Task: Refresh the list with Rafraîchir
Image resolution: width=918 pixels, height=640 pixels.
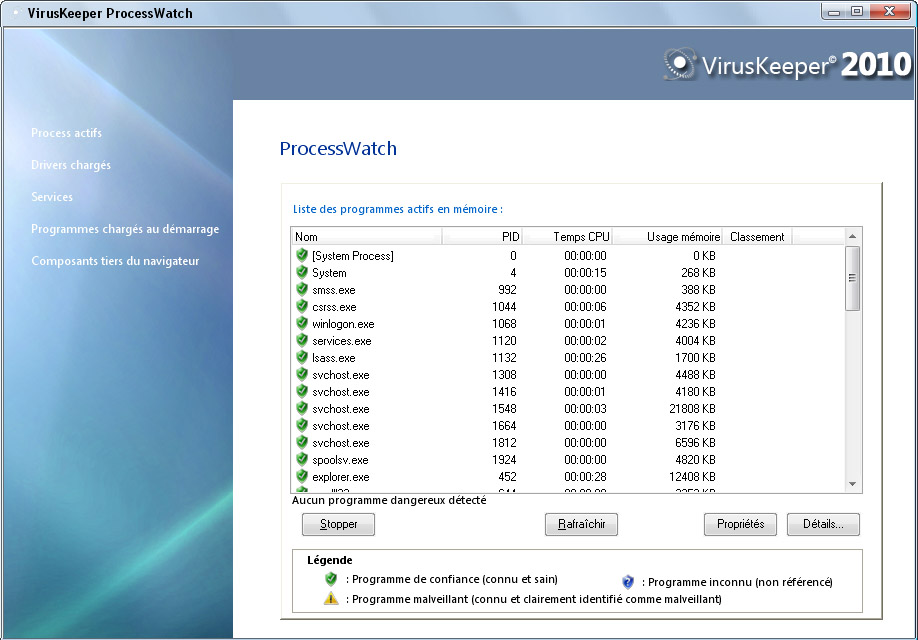Action: [581, 524]
